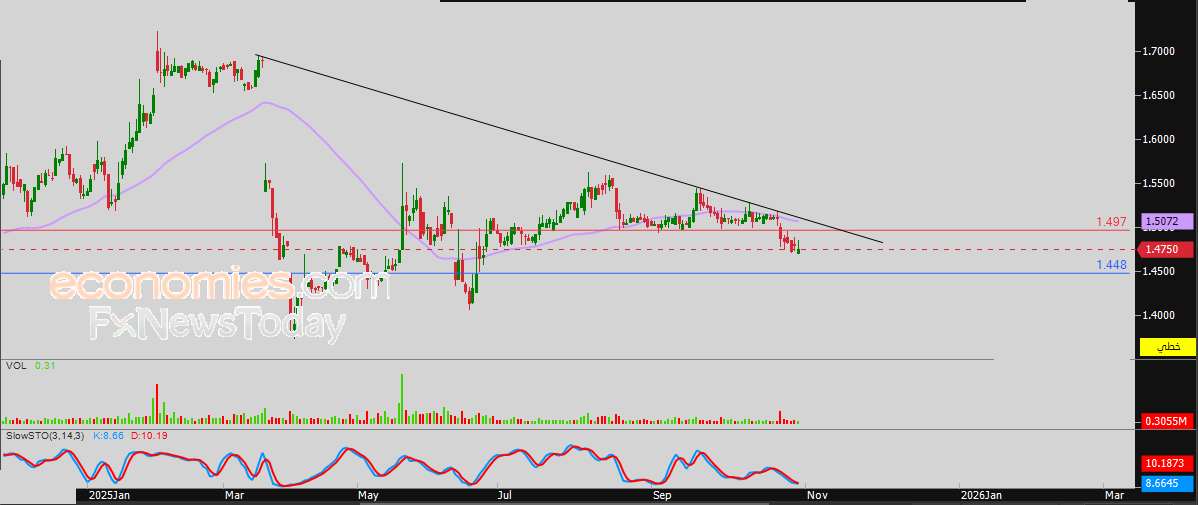The width and height of the screenshot is (1198, 505).
Task: Click the yellow خطي scale button
Action: tap(1167, 347)
